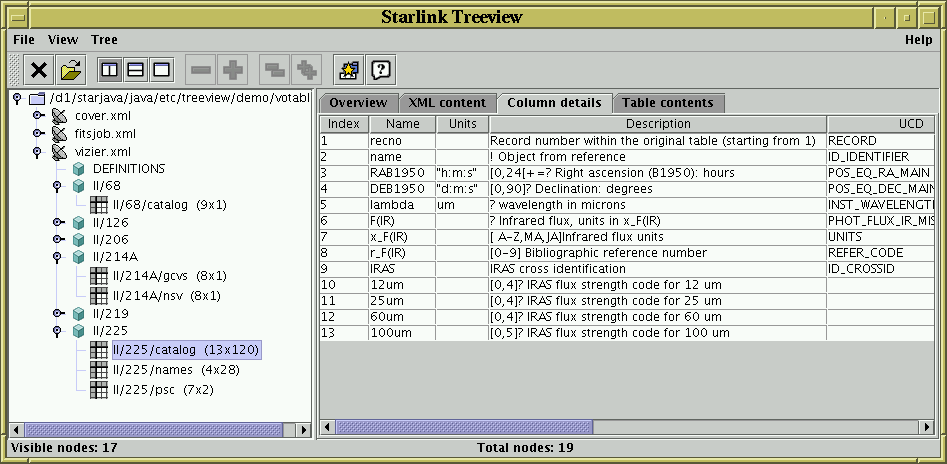Toggle the single-pane no-detail layout
Image resolution: width=947 pixels, height=464 pixels.
click(160, 70)
